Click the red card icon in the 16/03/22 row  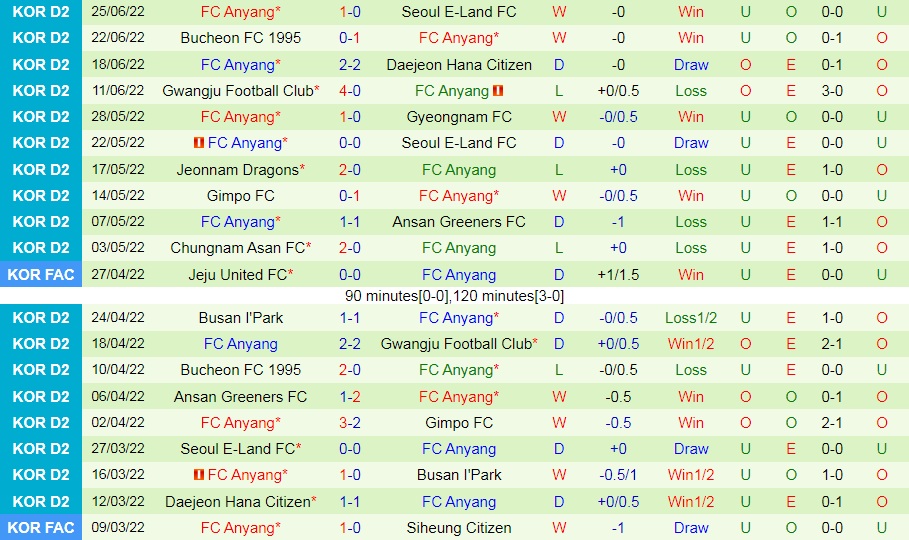click(x=198, y=475)
